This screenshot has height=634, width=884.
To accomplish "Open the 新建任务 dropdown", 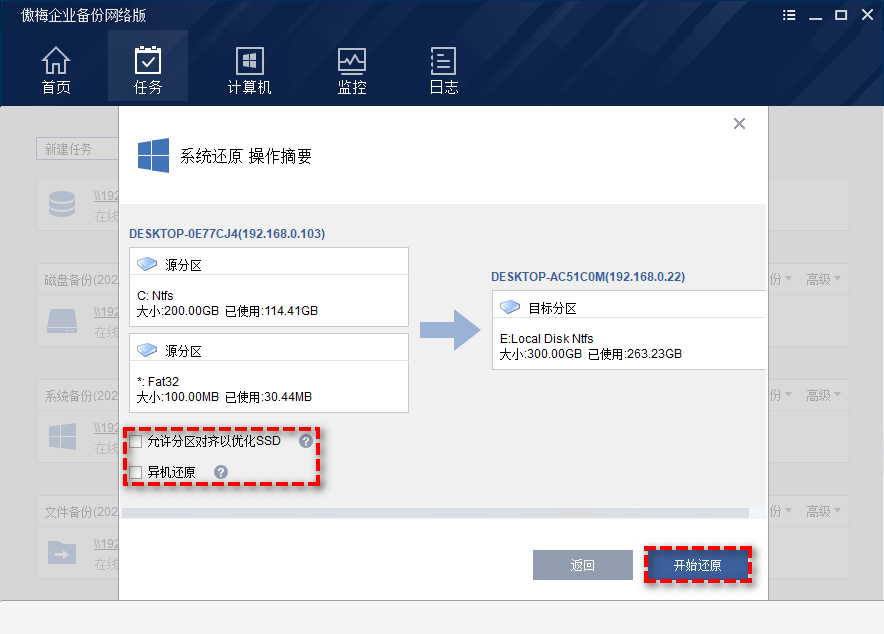I will tap(76, 149).
